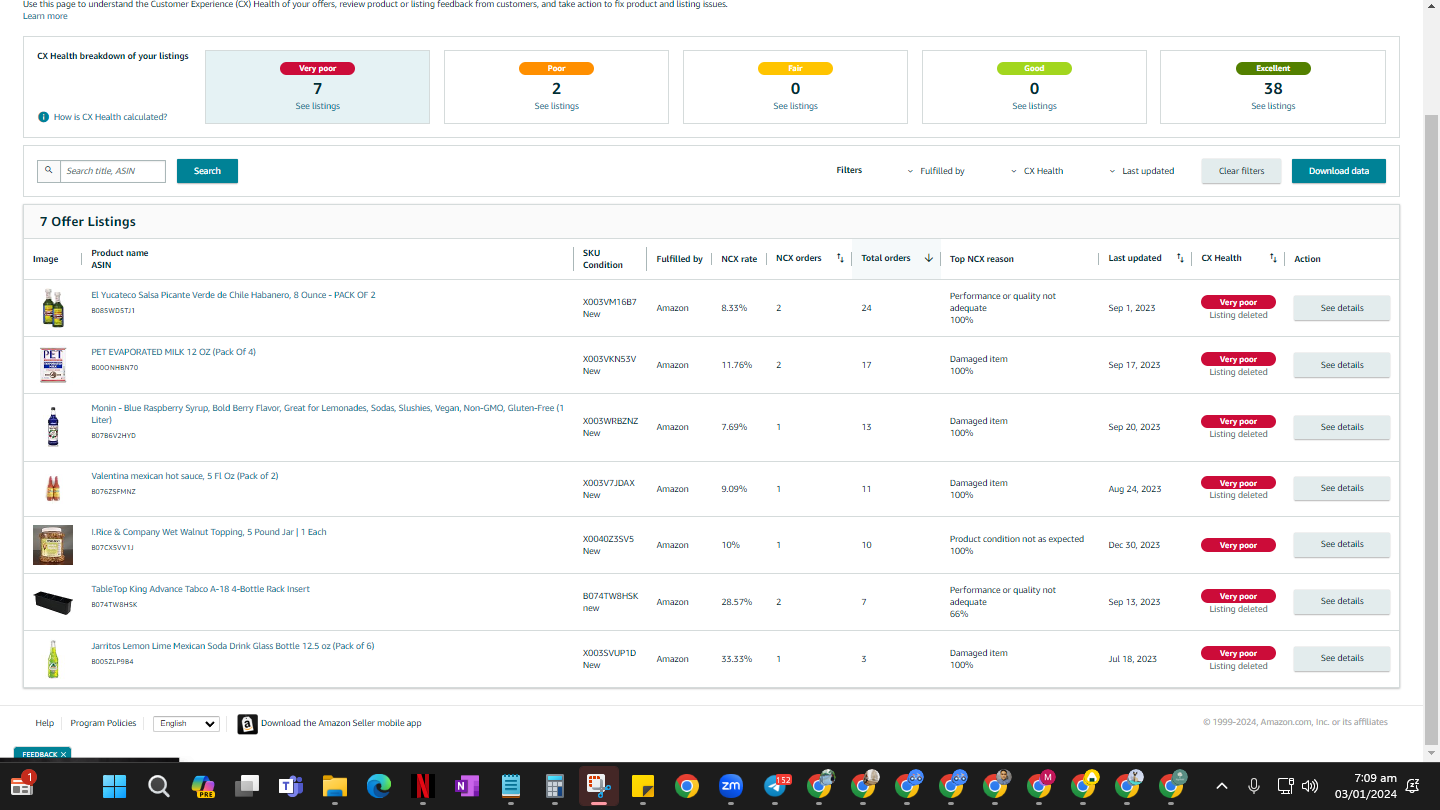
Task: Expand the Fulfilled by filter
Action: point(936,171)
